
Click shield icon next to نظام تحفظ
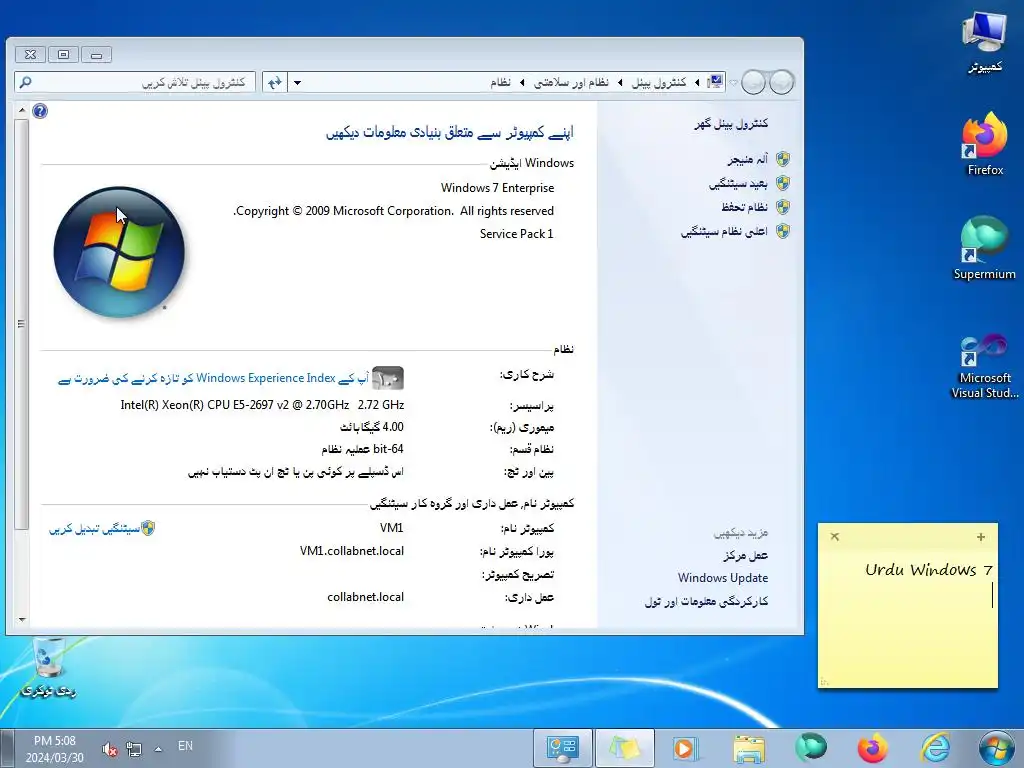(783, 207)
